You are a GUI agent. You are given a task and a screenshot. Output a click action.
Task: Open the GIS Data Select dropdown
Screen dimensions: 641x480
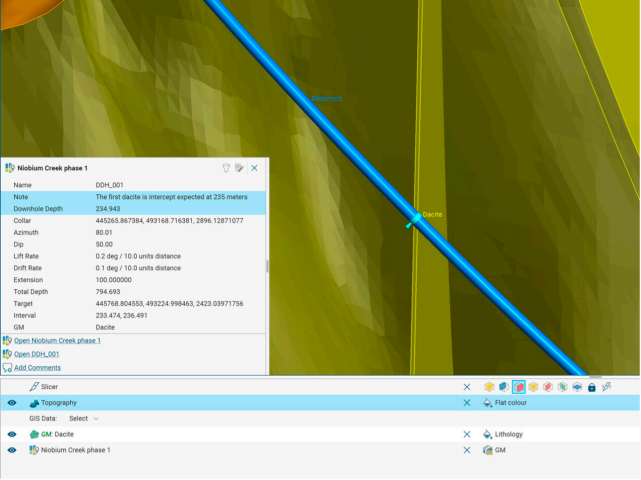[x=84, y=419]
